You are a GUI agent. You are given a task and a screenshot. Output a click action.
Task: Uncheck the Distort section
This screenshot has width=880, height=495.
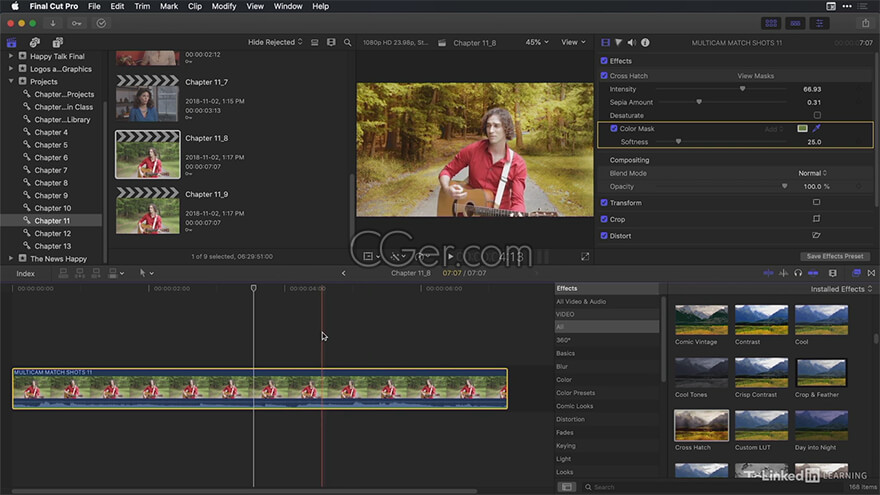coord(604,236)
